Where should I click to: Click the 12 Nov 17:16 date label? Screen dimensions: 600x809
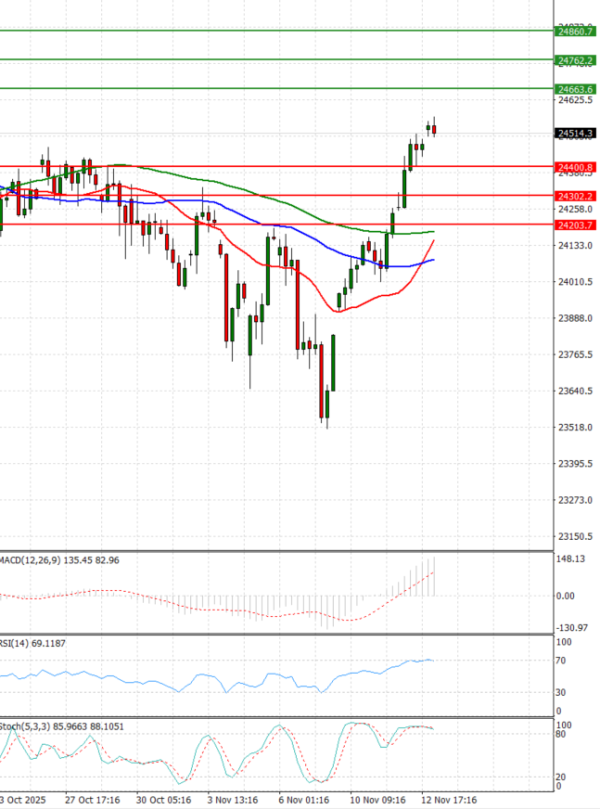pyautogui.click(x=446, y=800)
